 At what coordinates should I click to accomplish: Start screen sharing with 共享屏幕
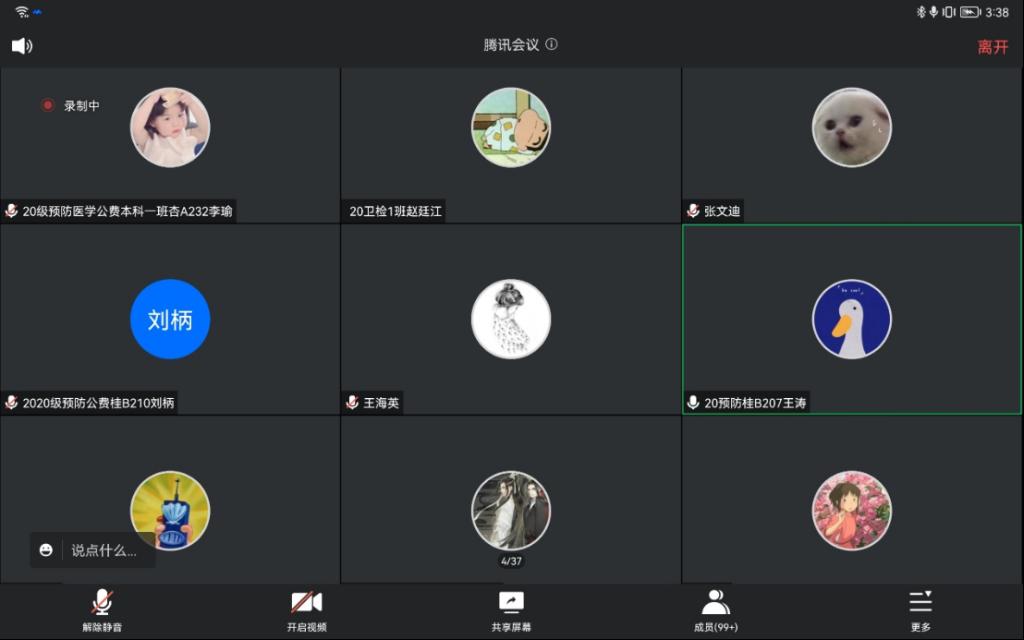[x=511, y=609]
